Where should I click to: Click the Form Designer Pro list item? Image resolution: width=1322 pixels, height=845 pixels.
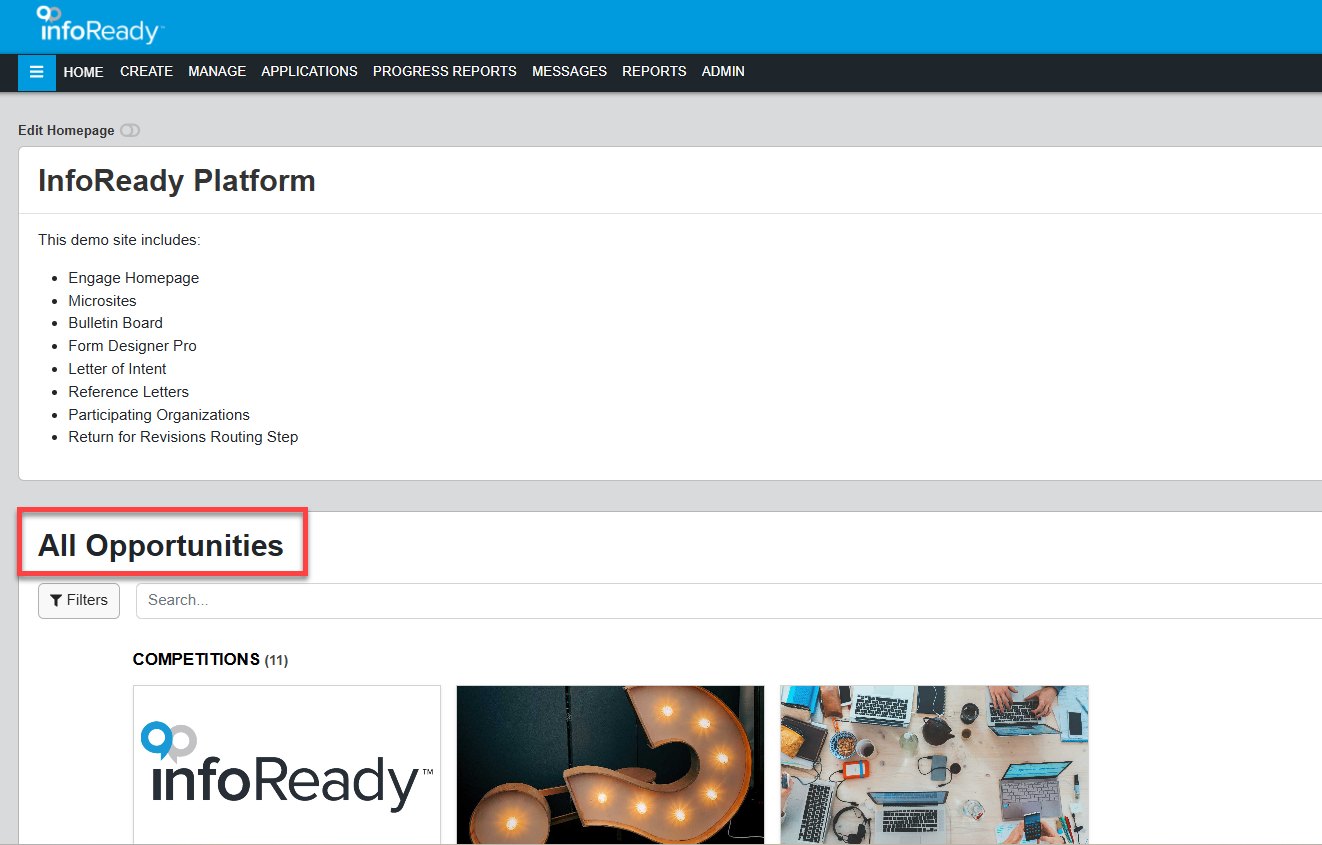pos(132,346)
